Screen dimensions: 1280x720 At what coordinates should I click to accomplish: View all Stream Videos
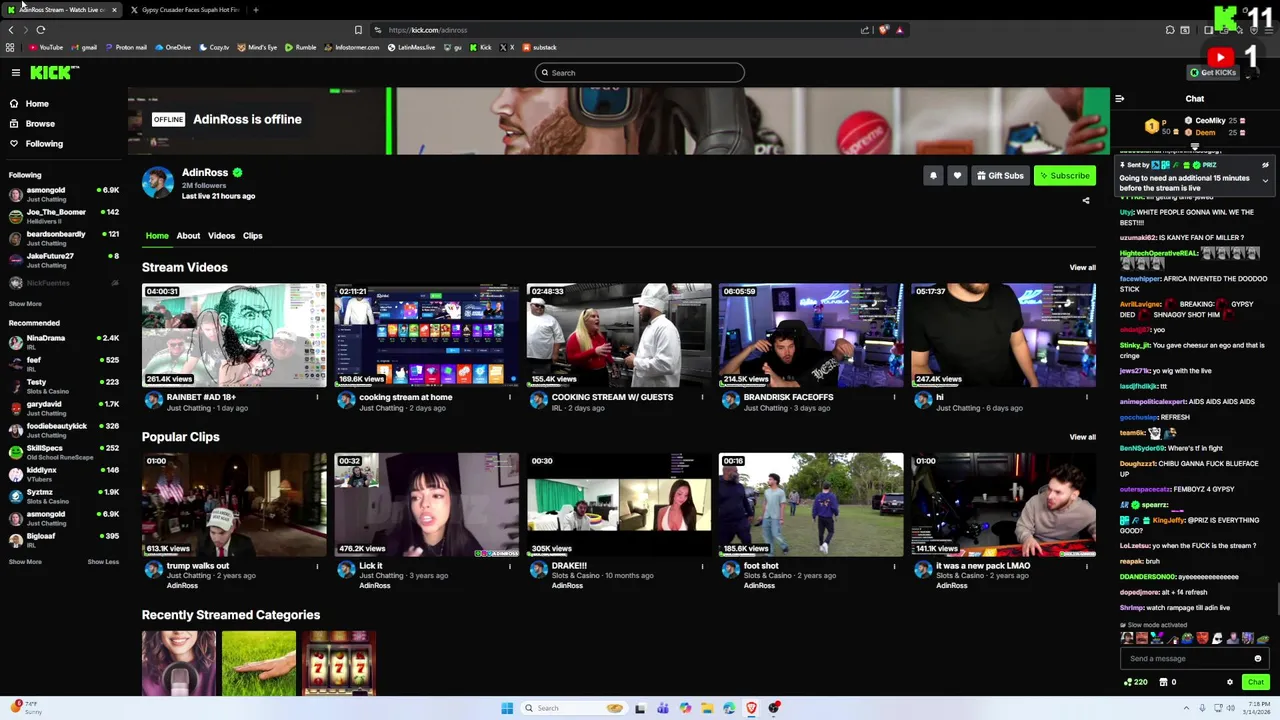1082,268
